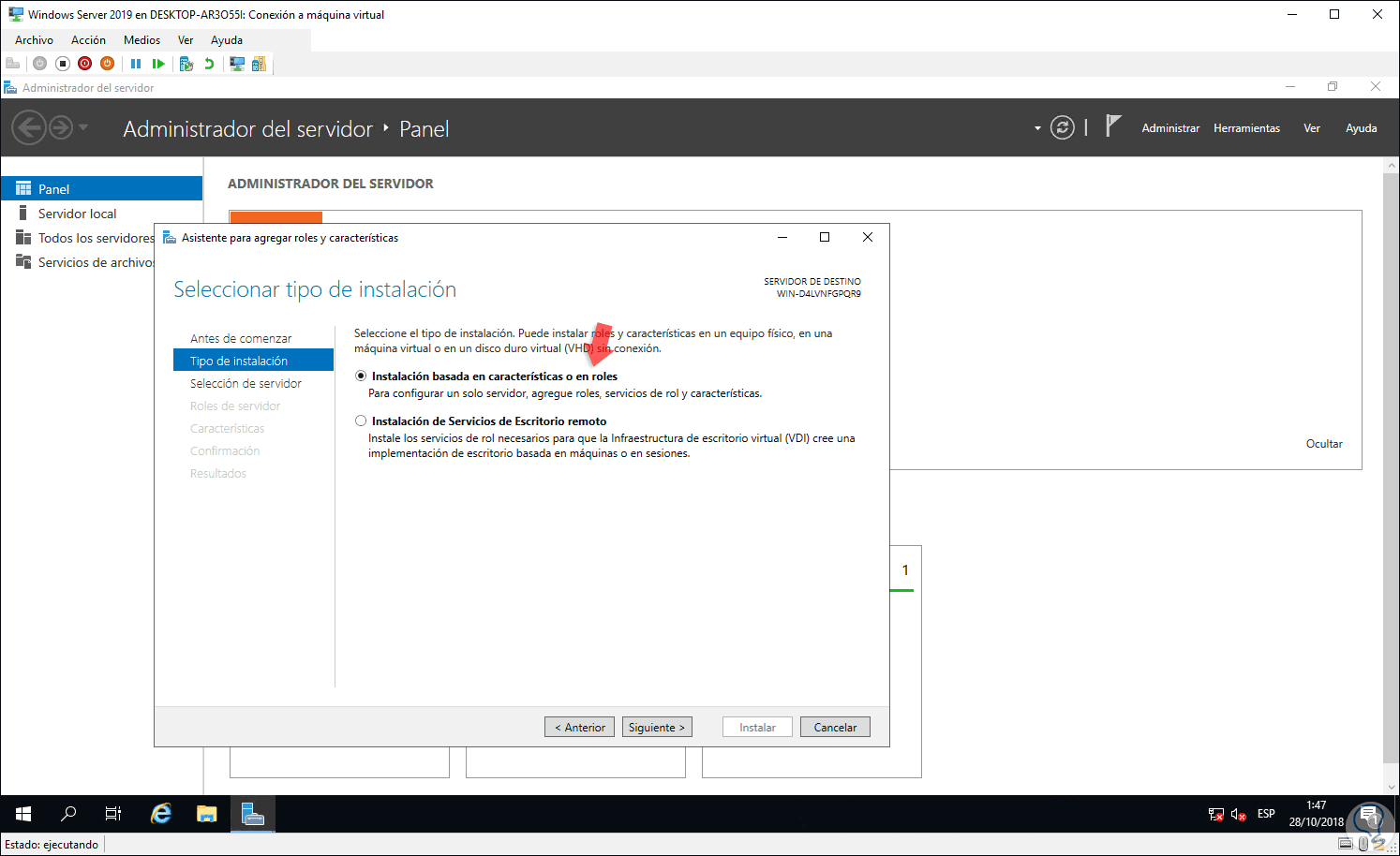Click Ocultar in the welcome panel
1400x856 pixels.
[1324, 444]
